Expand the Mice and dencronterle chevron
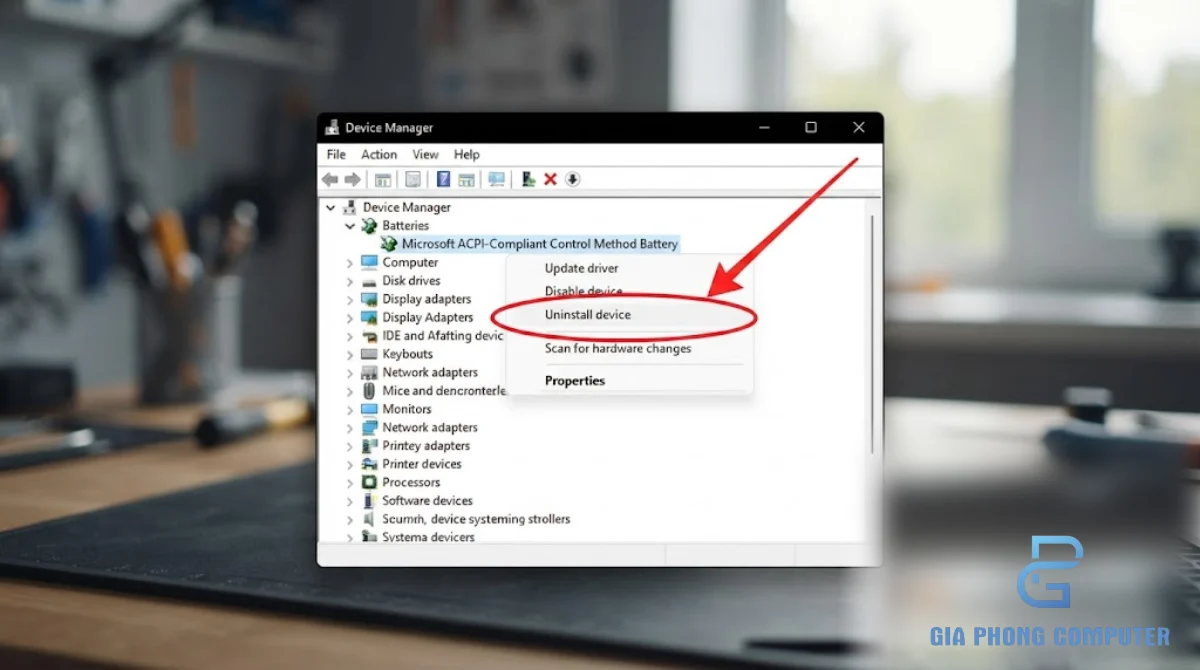The width and height of the screenshot is (1200, 670). coord(350,391)
